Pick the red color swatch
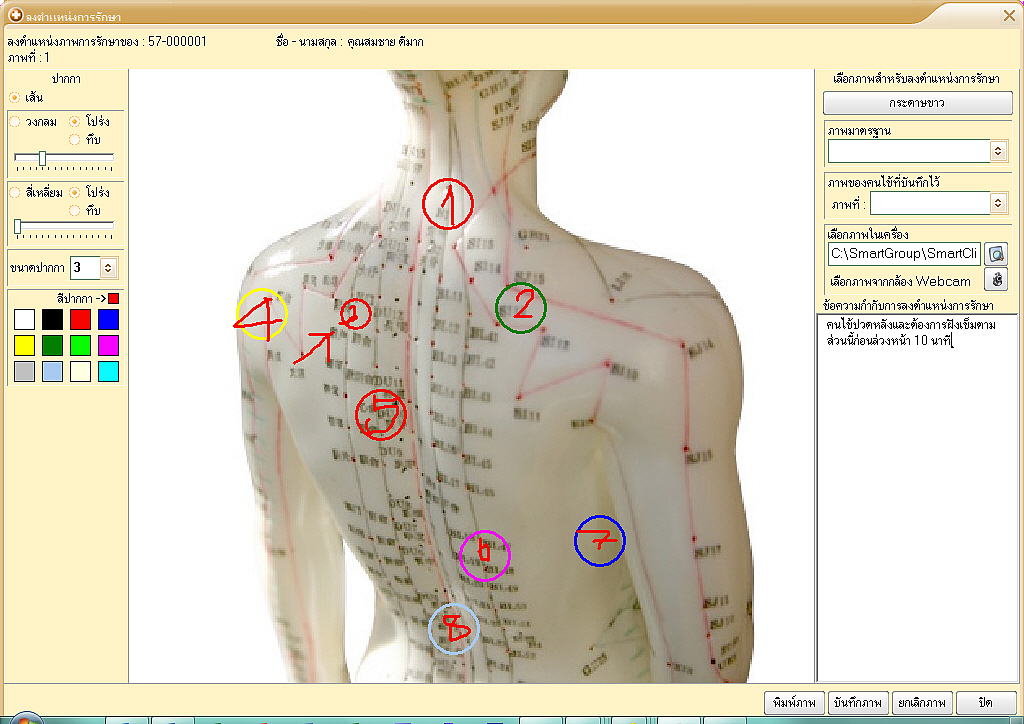Screen dimensions: 1024x724 80,319
